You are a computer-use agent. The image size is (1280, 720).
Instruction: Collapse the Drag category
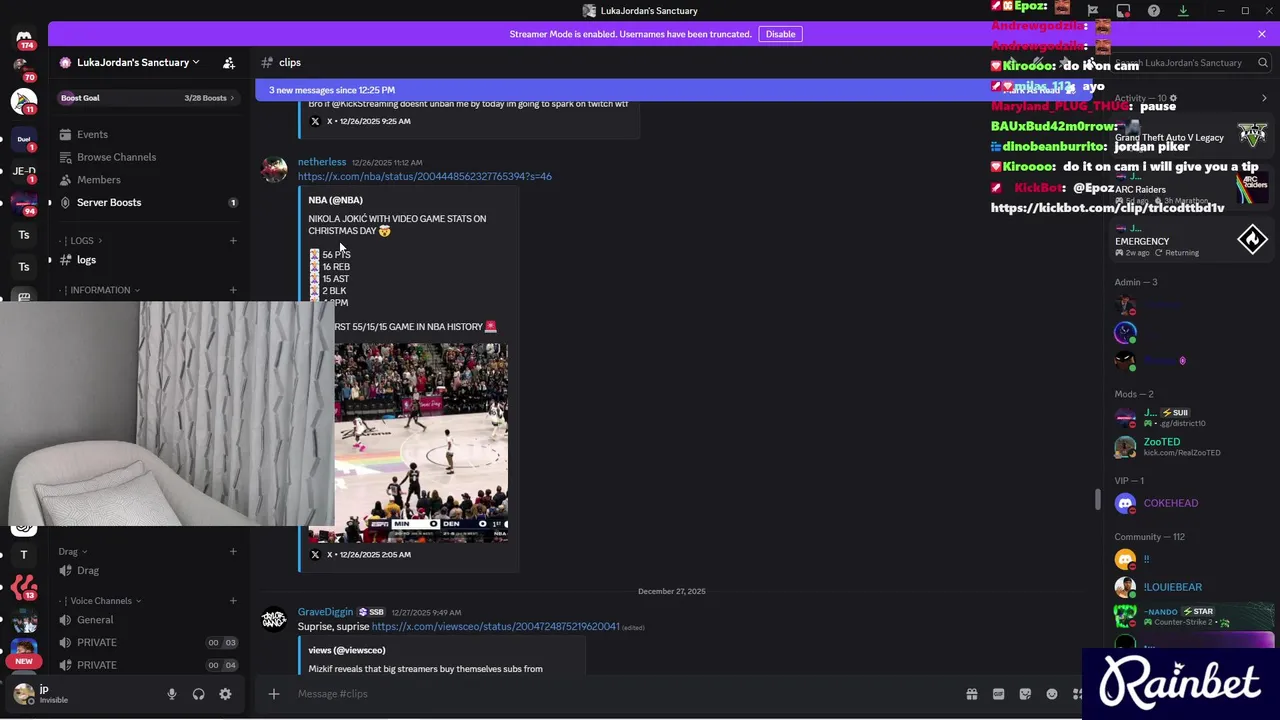(x=72, y=552)
